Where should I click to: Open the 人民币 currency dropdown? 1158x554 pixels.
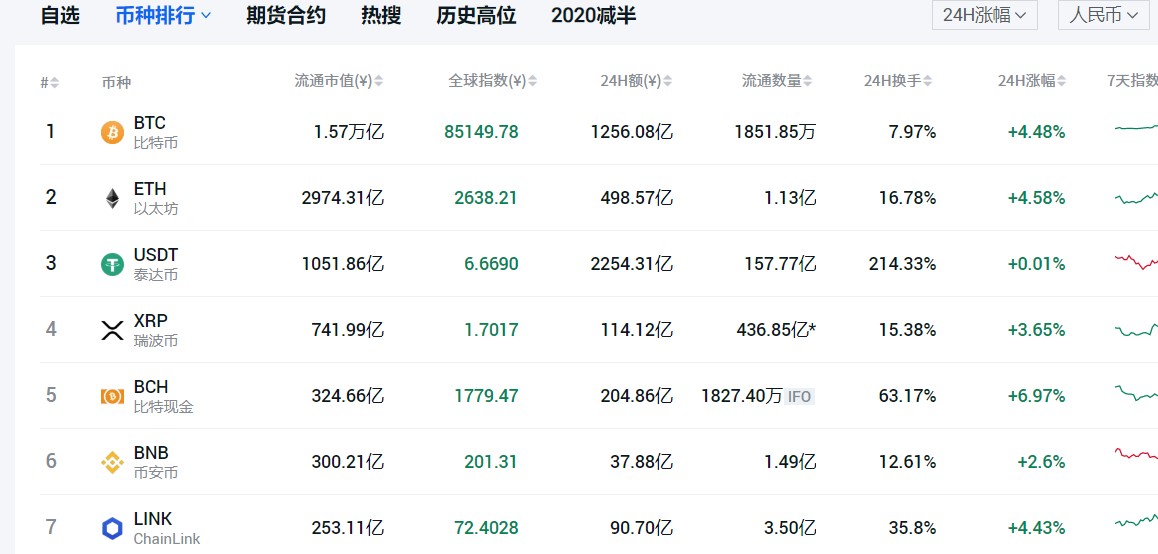tap(1103, 15)
